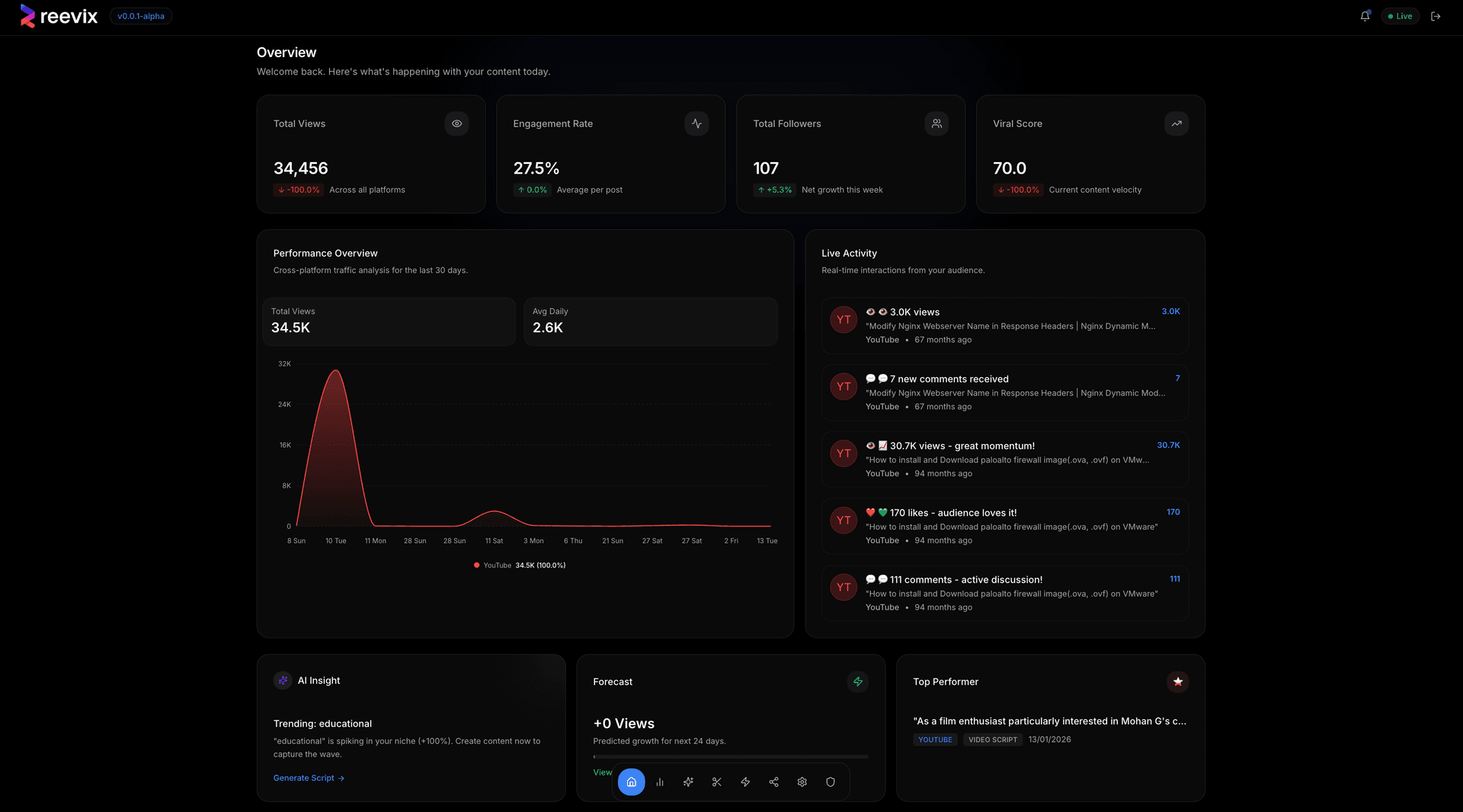Click the shield icon in bottom dock
The width and height of the screenshot is (1463, 812).
pyautogui.click(x=831, y=782)
